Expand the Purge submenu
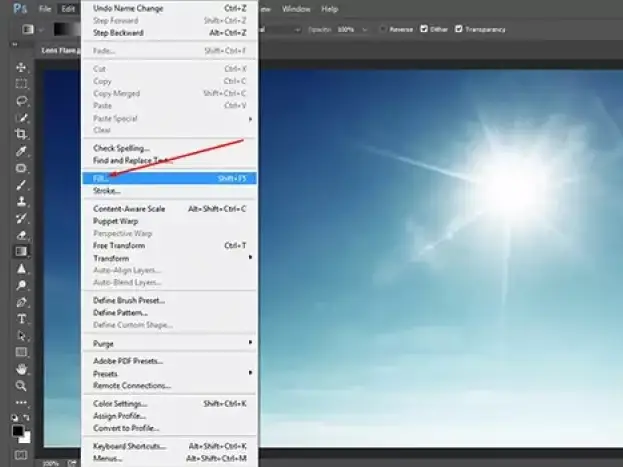The image size is (623, 467). pos(170,343)
